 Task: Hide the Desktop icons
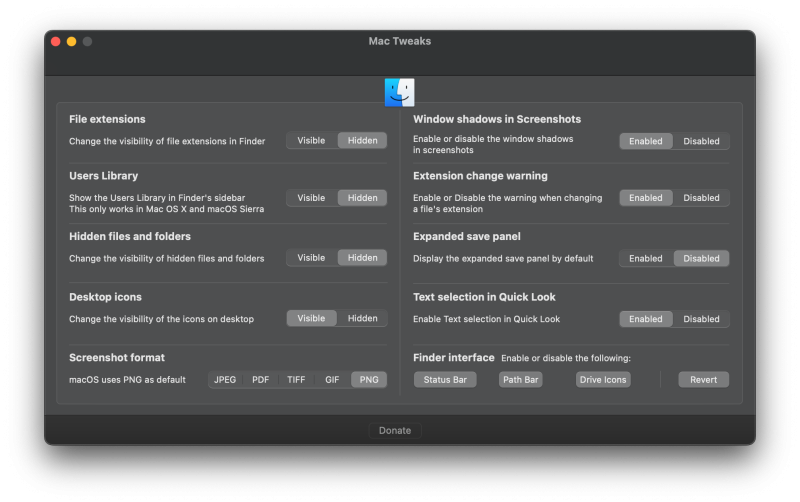pyautogui.click(x=362, y=318)
